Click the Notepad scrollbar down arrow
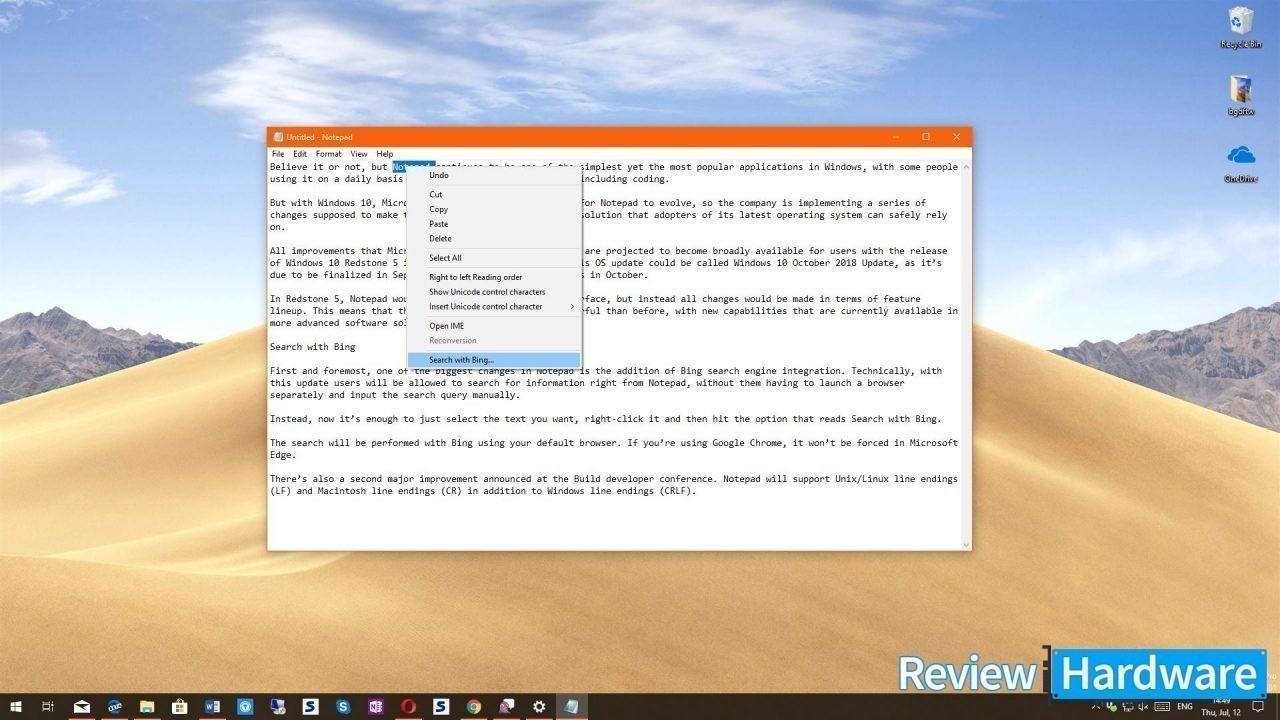 coord(966,544)
